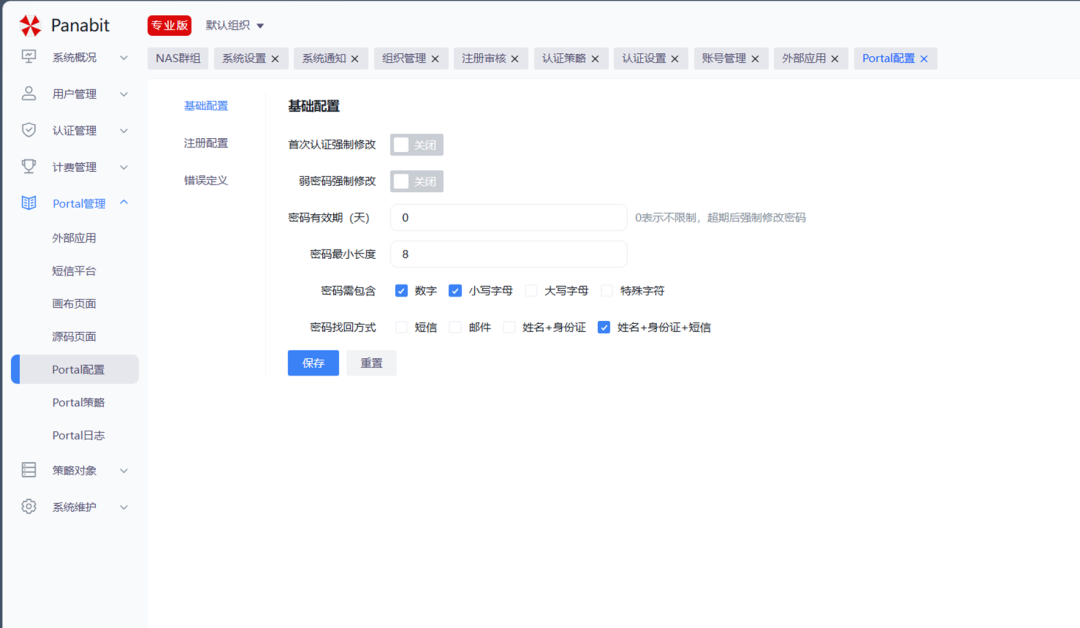The width and height of the screenshot is (1080, 628).
Task: Click the Portal管理 book icon
Action: point(28,203)
